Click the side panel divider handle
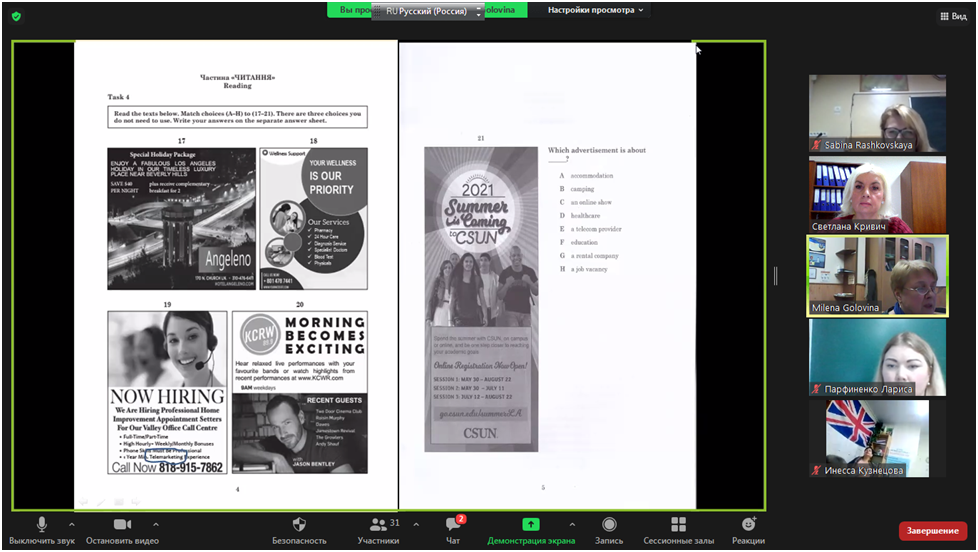This screenshot has width=978, height=552. (x=775, y=276)
